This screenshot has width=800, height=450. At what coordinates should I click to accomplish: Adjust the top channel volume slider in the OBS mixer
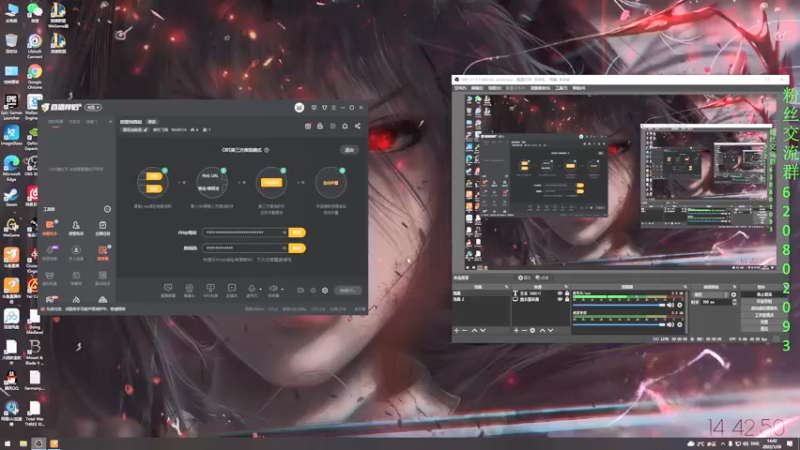pos(619,305)
